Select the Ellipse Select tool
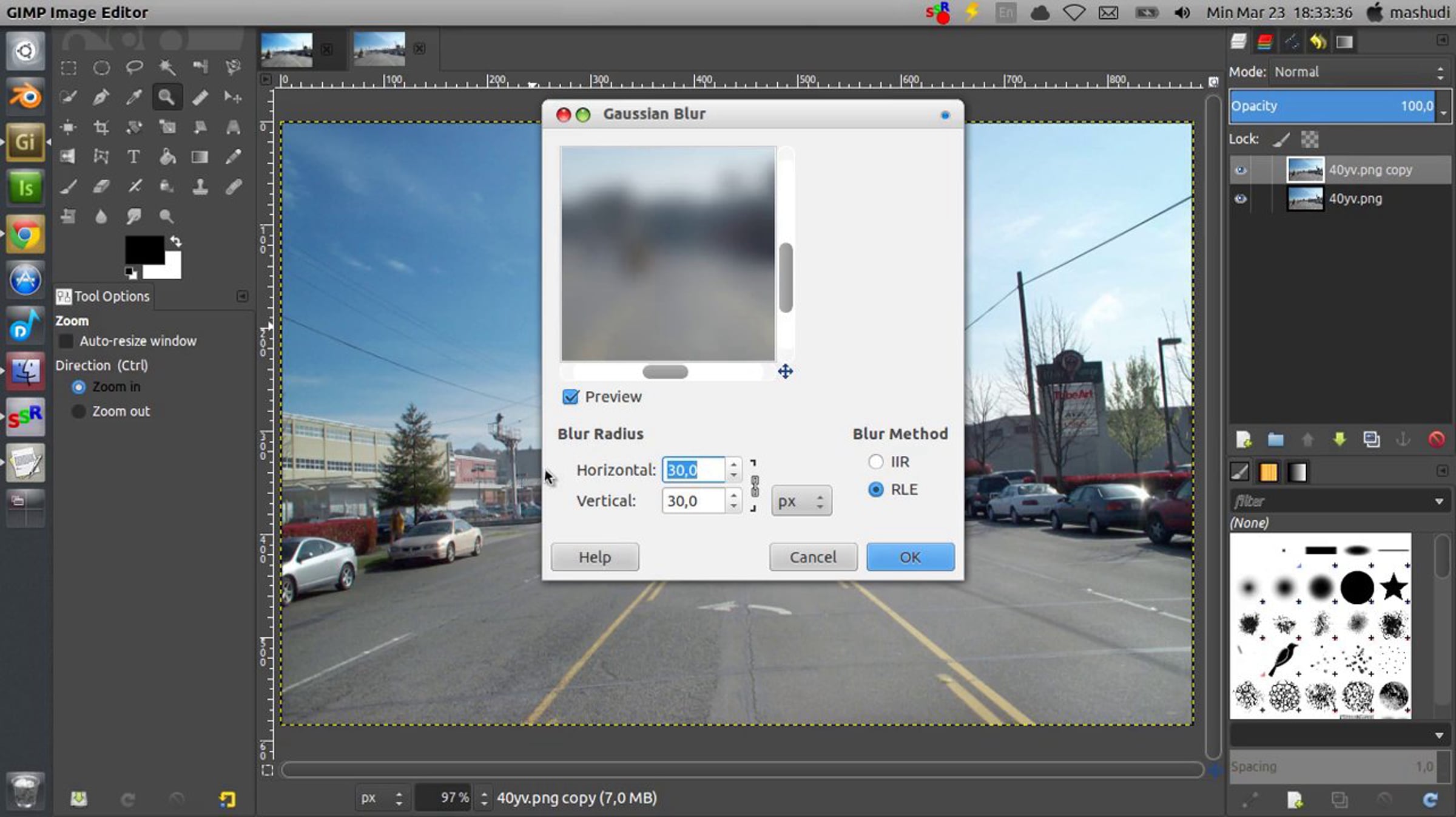Viewport: 1456px width, 817px height. click(x=101, y=67)
